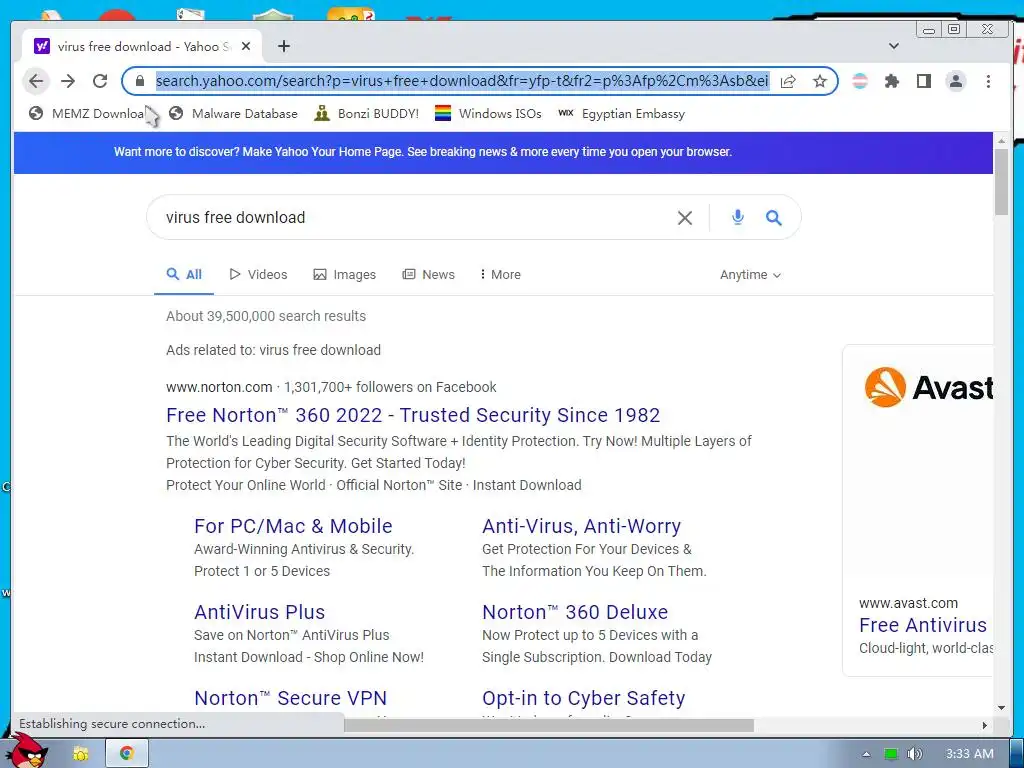
Task: Open the striped flag extension icon
Action: pyautogui.click(x=860, y=81)
